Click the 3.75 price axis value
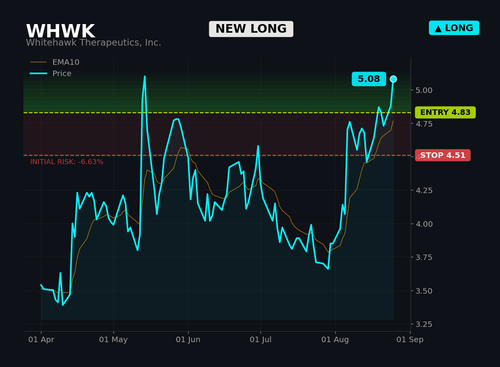This screenshot has width=500, height=367. click(424, 257)
